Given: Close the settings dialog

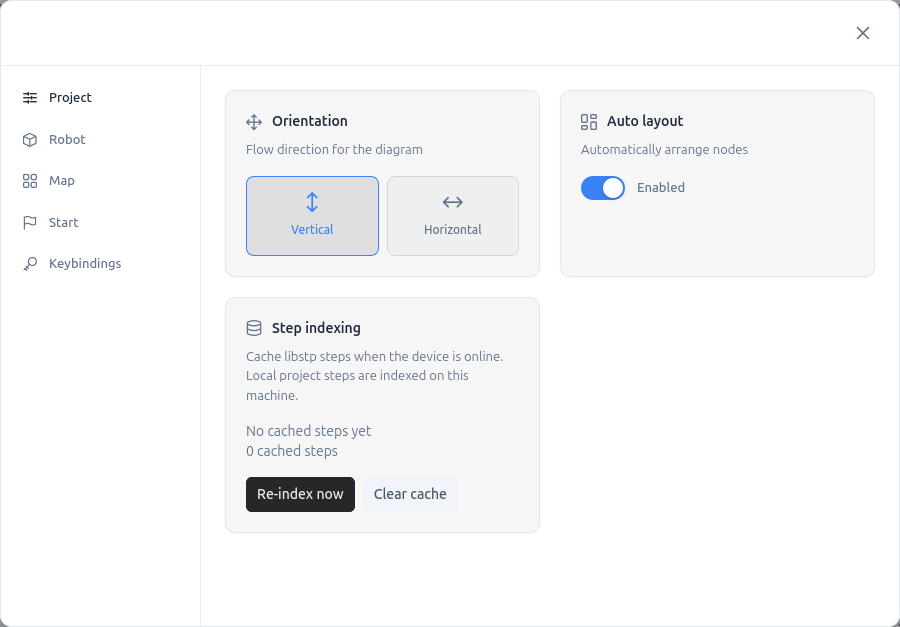Looking at the screenshot, I should pos(862,32).
